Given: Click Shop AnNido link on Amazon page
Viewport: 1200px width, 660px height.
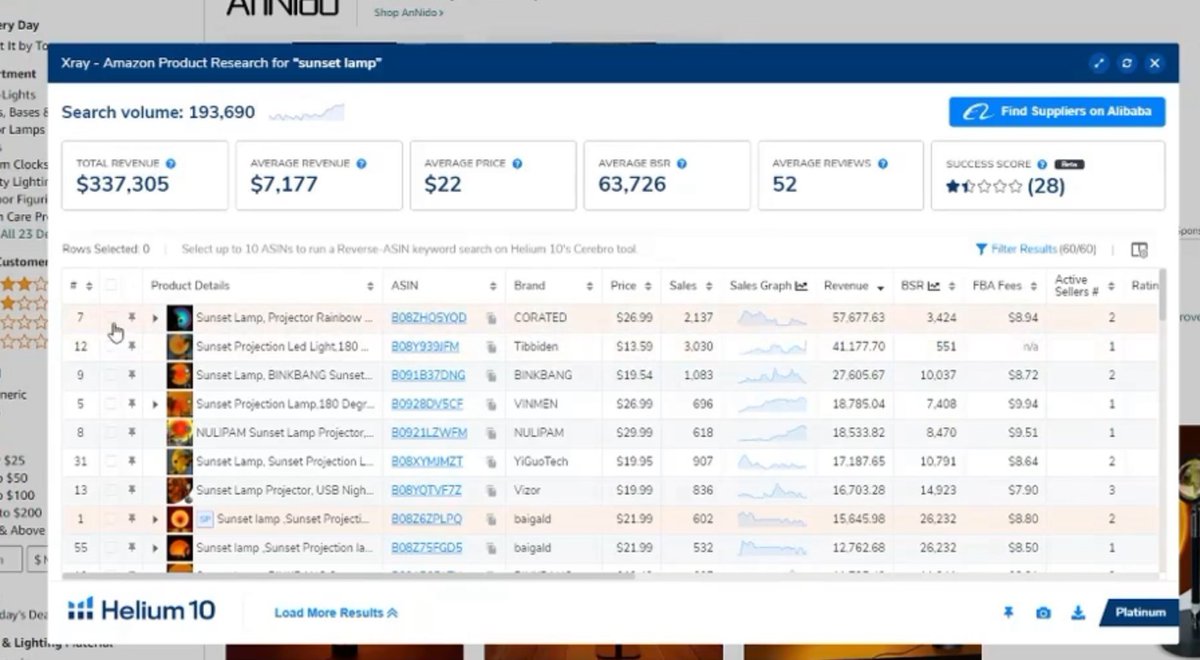Looking at the screenshot, I should click(409, 13).
